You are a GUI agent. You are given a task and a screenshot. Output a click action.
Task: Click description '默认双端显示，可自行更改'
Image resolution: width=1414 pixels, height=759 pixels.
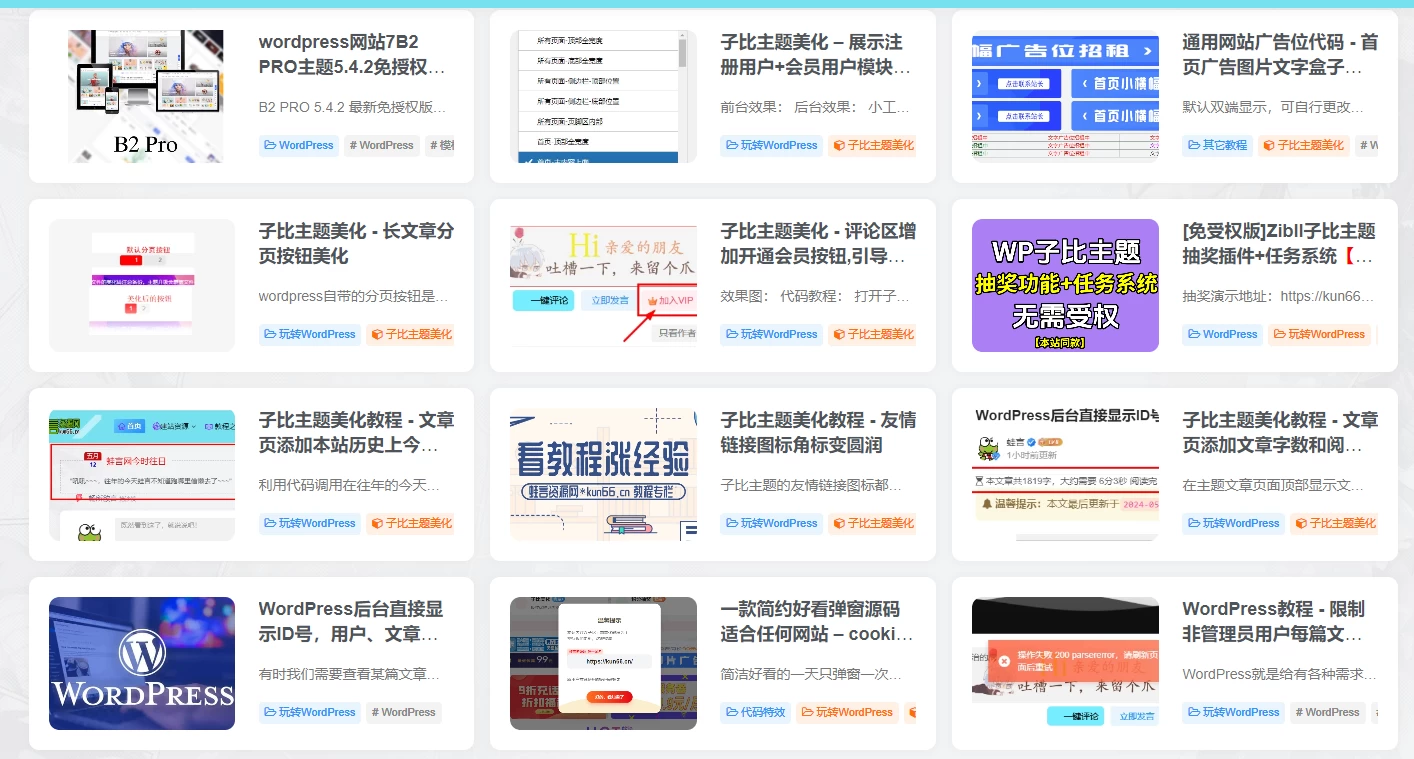1273,107
